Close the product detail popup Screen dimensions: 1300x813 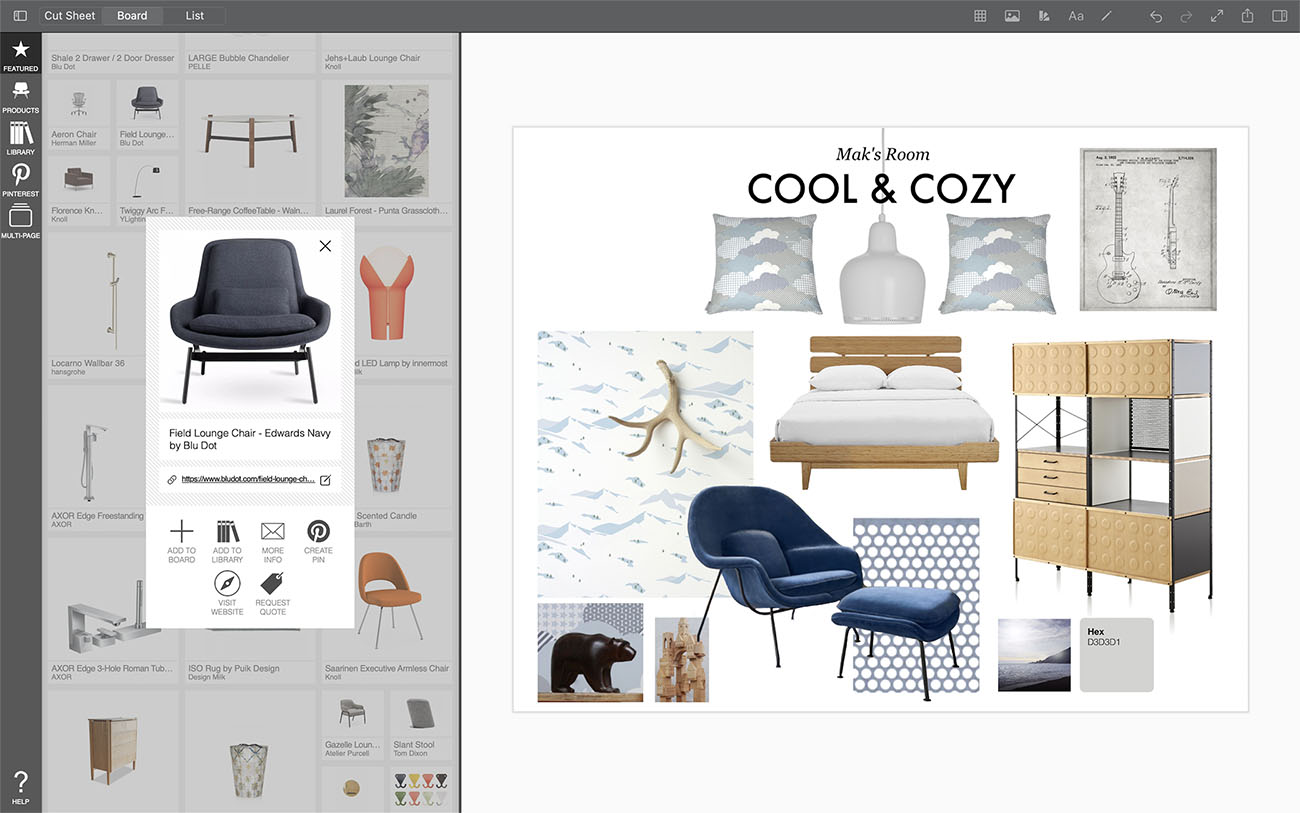point(325,246)
